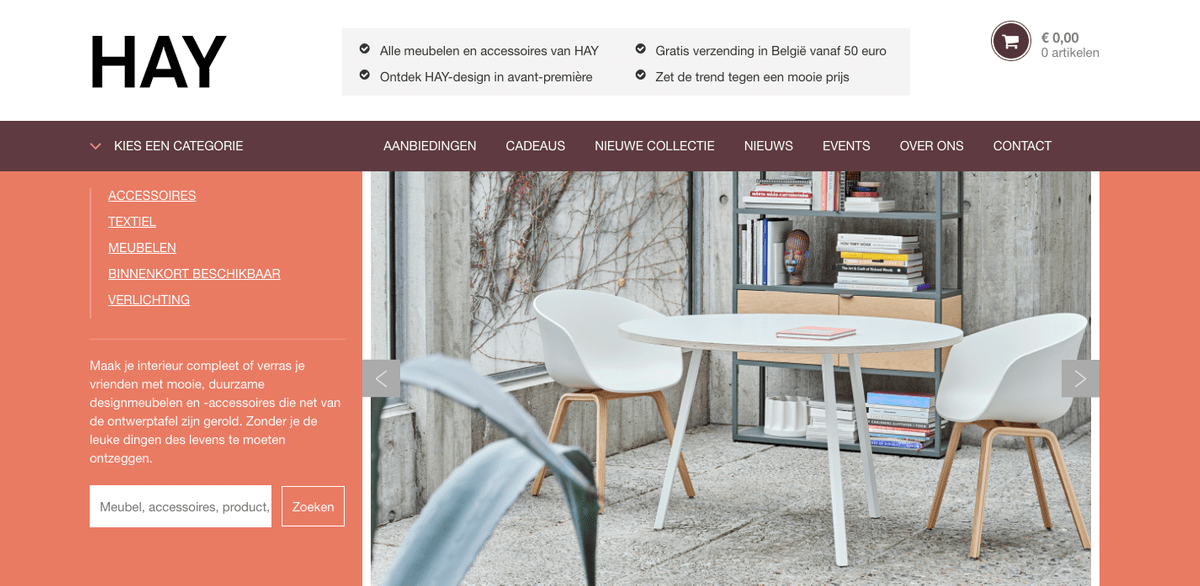Collapse categories using the chevron arrow
The width and height of the screenshot is (1200, 586).
pyautogui.click(x=96, y=146)
